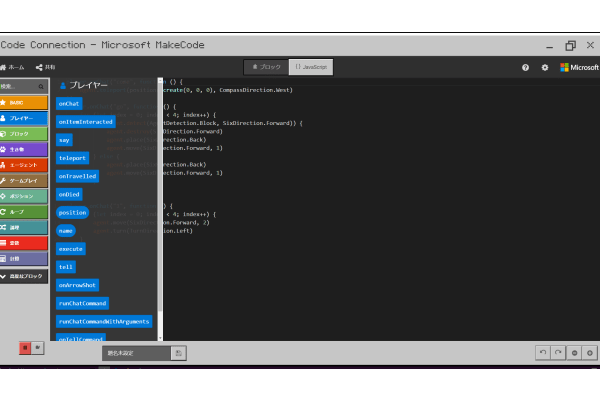The height and width of the screenshot is (400, 600).
Task: Click the redo arrow button
Action: coord(558,353)
